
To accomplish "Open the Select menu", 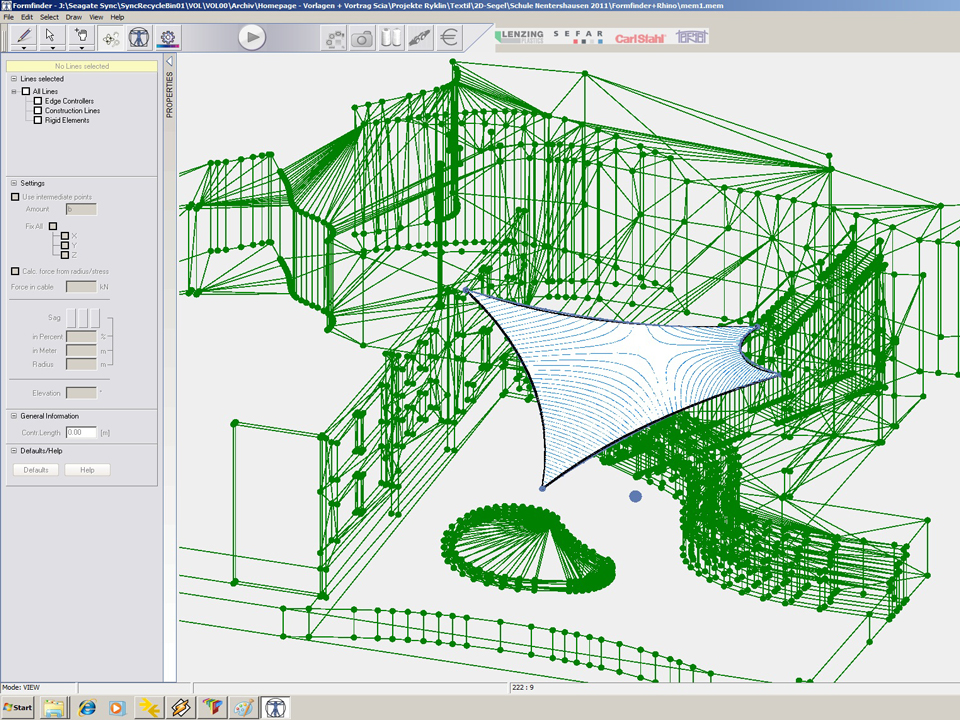I will click(49, 17).
